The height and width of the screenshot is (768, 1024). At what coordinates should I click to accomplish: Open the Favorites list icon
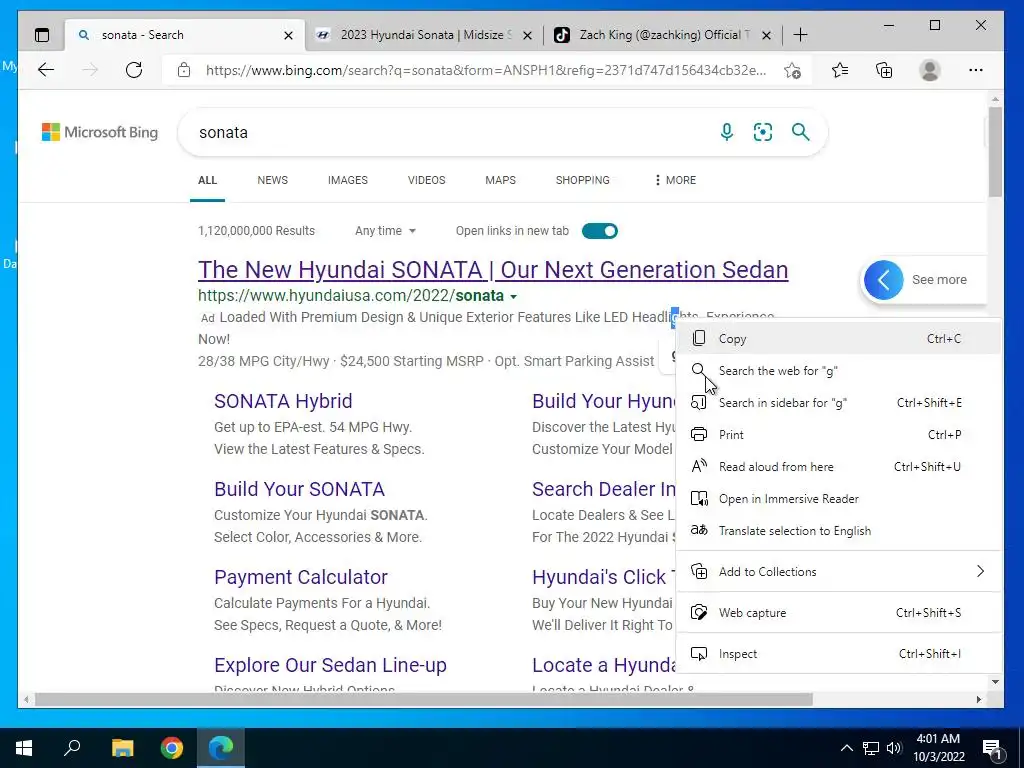tap(840, 70)
